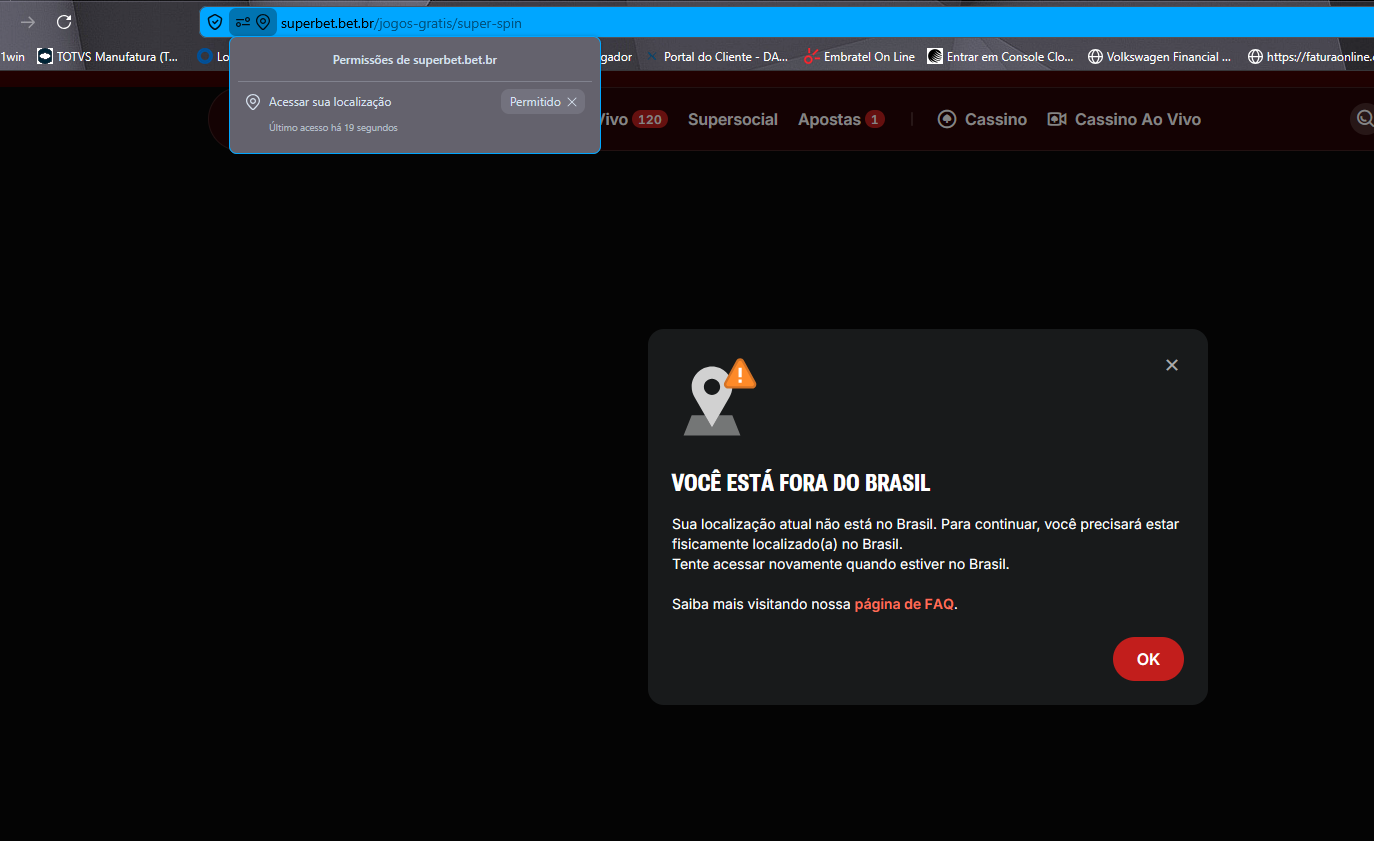Image resolution: width=1374 pixels, height=841 pixels.
Task: Open the TOTVS Manufatura bookmark
Action: pyautogui.click(x=108, y=57)
